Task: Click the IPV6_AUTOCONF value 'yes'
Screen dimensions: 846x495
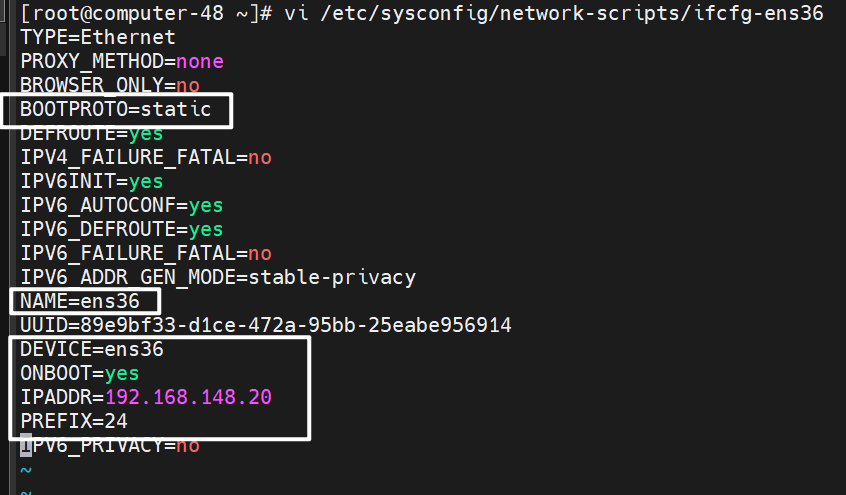Action: [206, 205]
